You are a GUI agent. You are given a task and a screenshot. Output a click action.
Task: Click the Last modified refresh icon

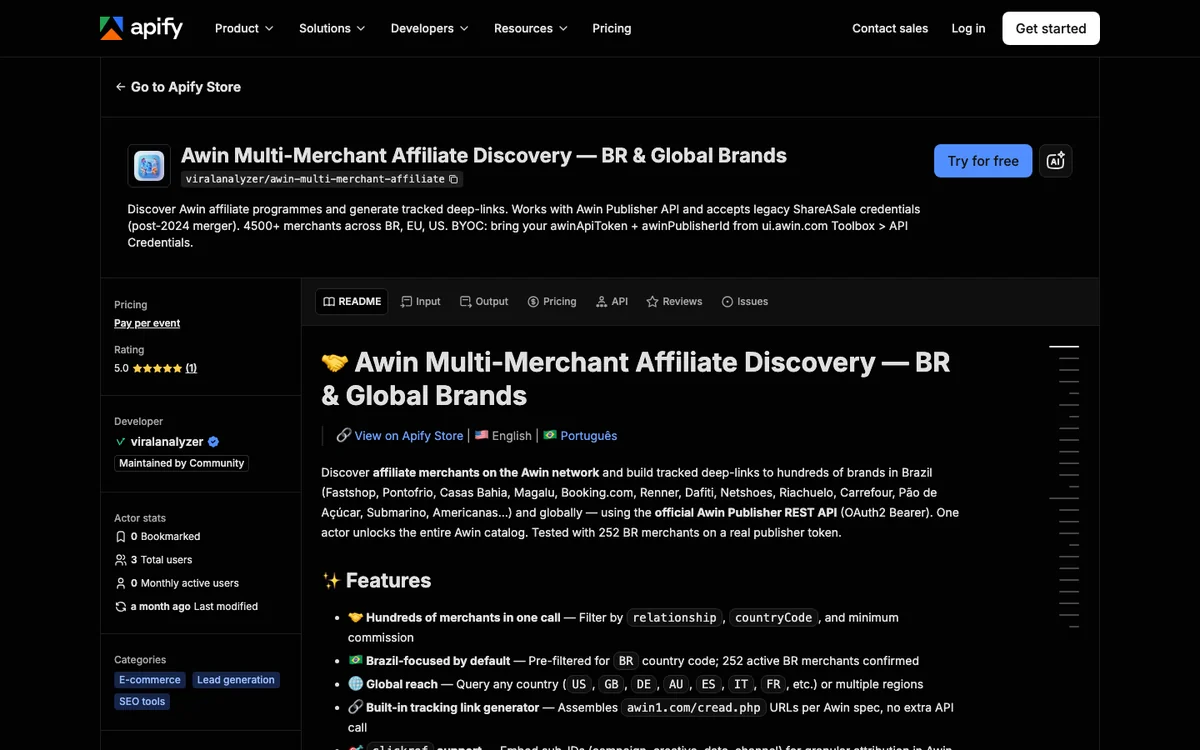click(x=121, y=607)
